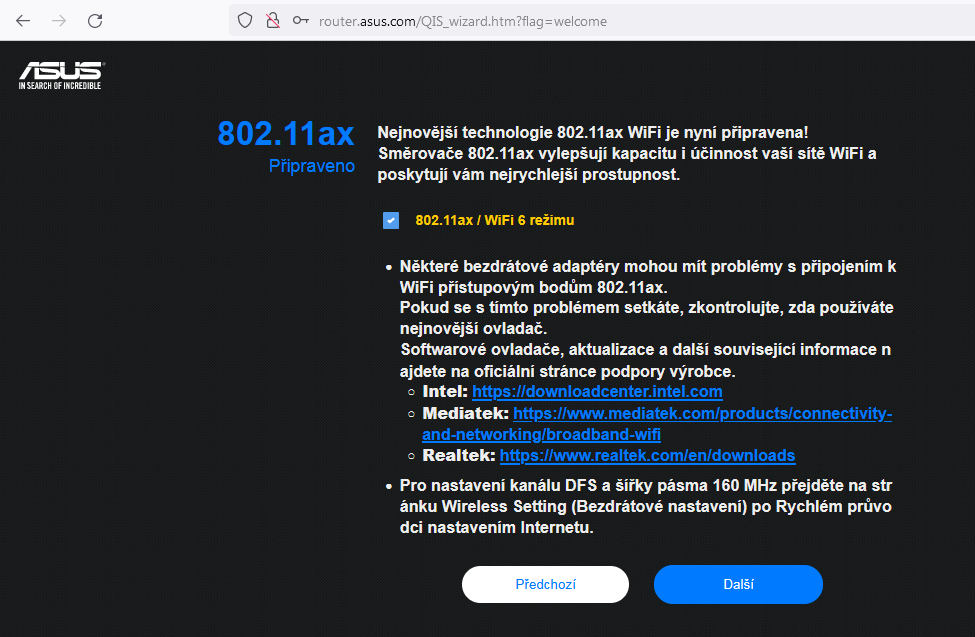Click the large 802.11ax heading
This screenshot has height=637, width=975.
pos(286,133)
